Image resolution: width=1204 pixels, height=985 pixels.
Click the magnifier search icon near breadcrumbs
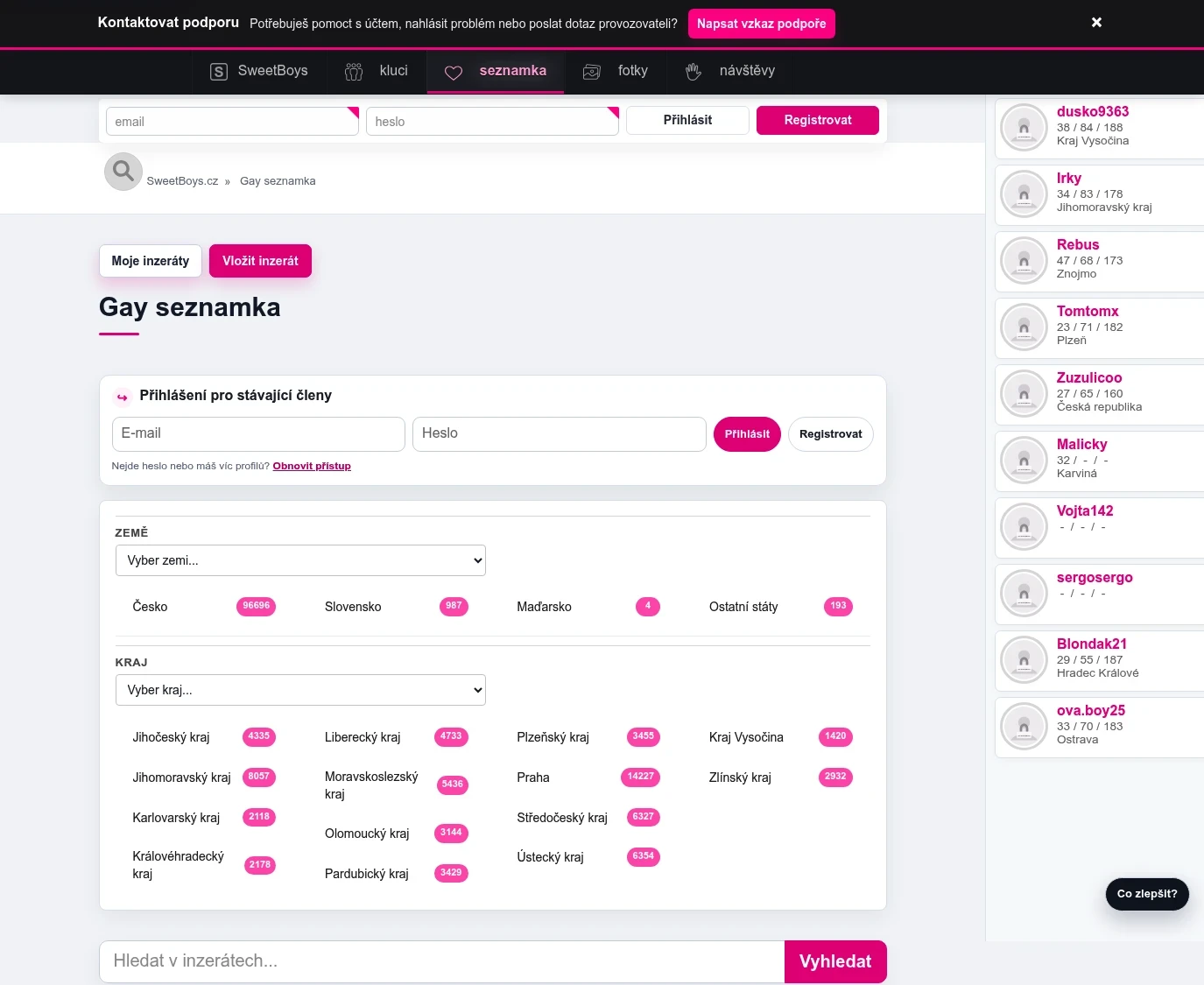coord(123,172)
